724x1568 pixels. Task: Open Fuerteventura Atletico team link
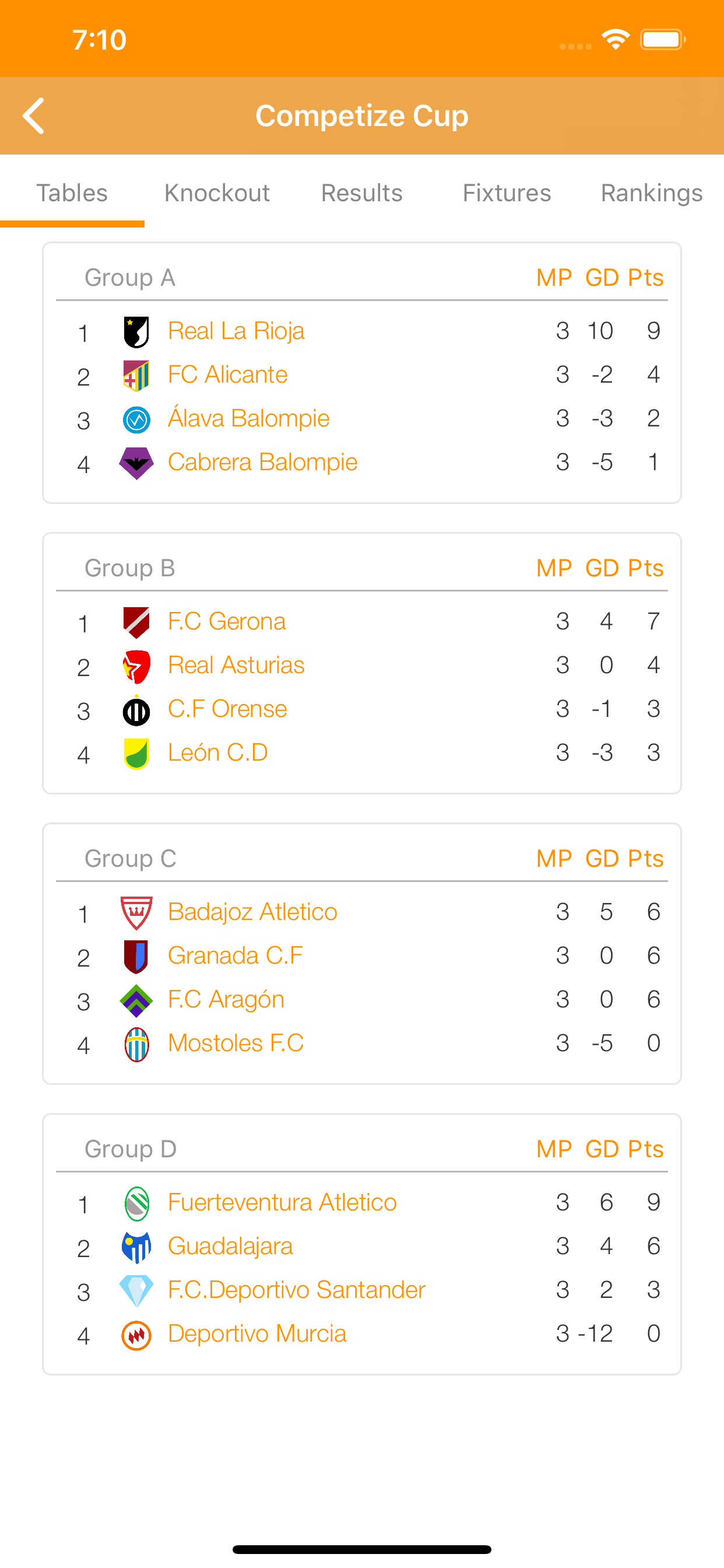point(282,1203)
